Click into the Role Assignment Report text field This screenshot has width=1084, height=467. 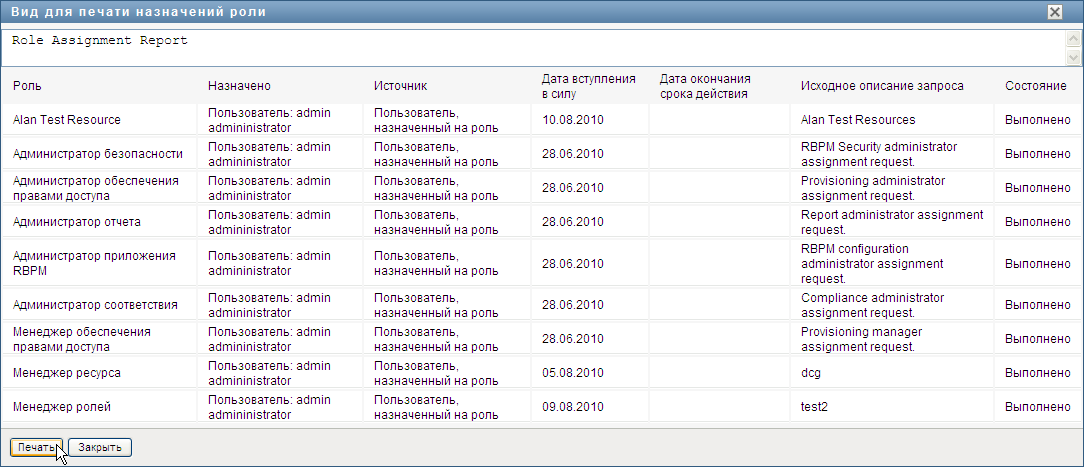pos(534,48)
